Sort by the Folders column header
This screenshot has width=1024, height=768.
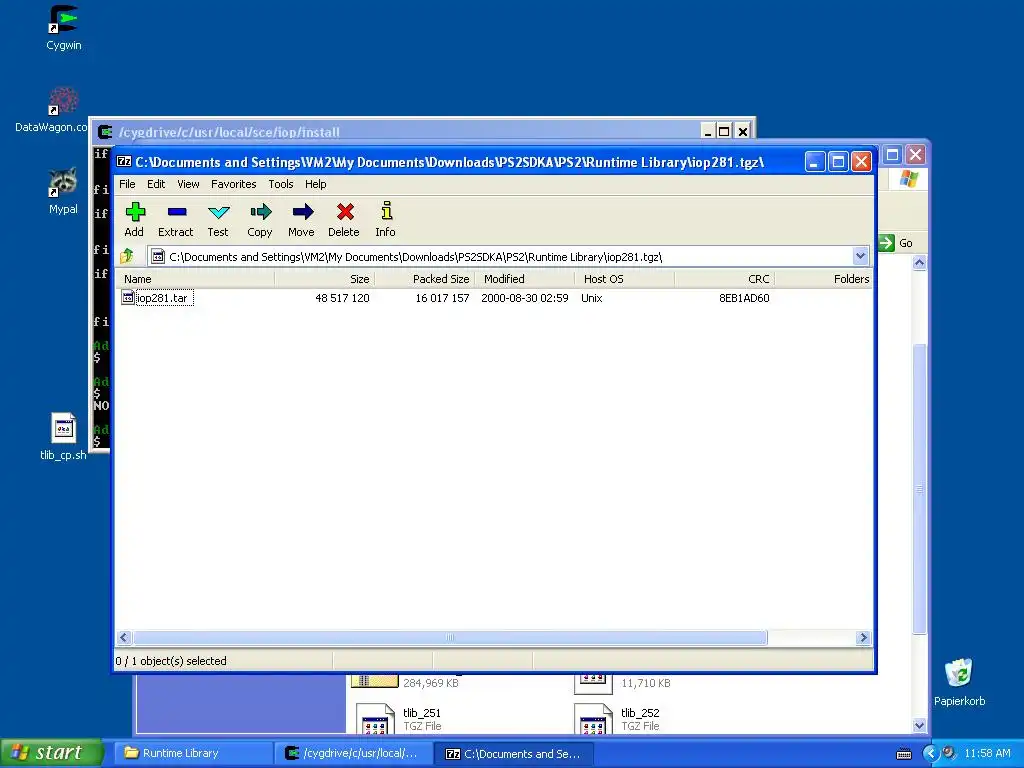824,279
